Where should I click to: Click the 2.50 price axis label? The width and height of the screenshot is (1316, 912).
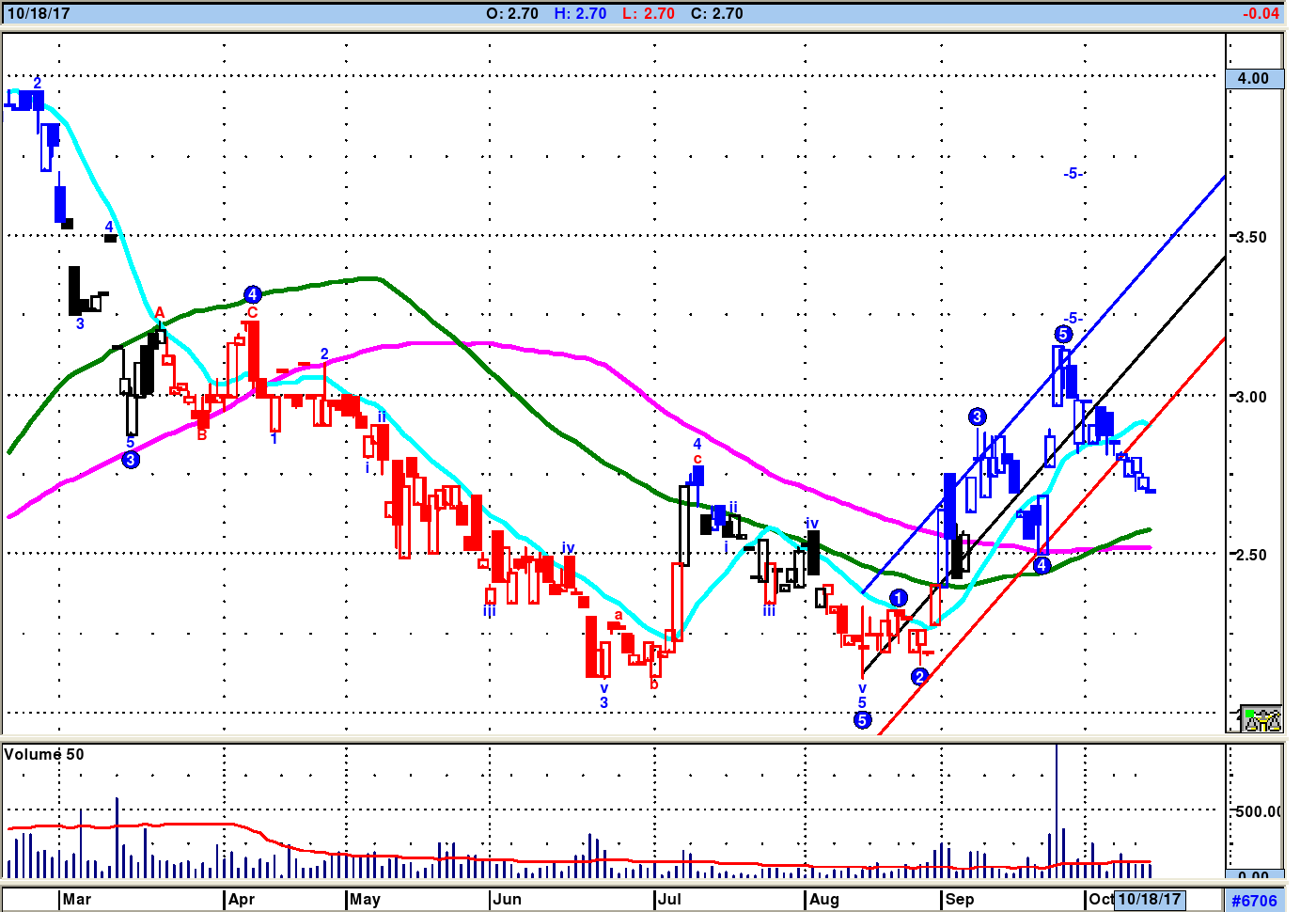pyautogui.click(x=1251, y=555)
